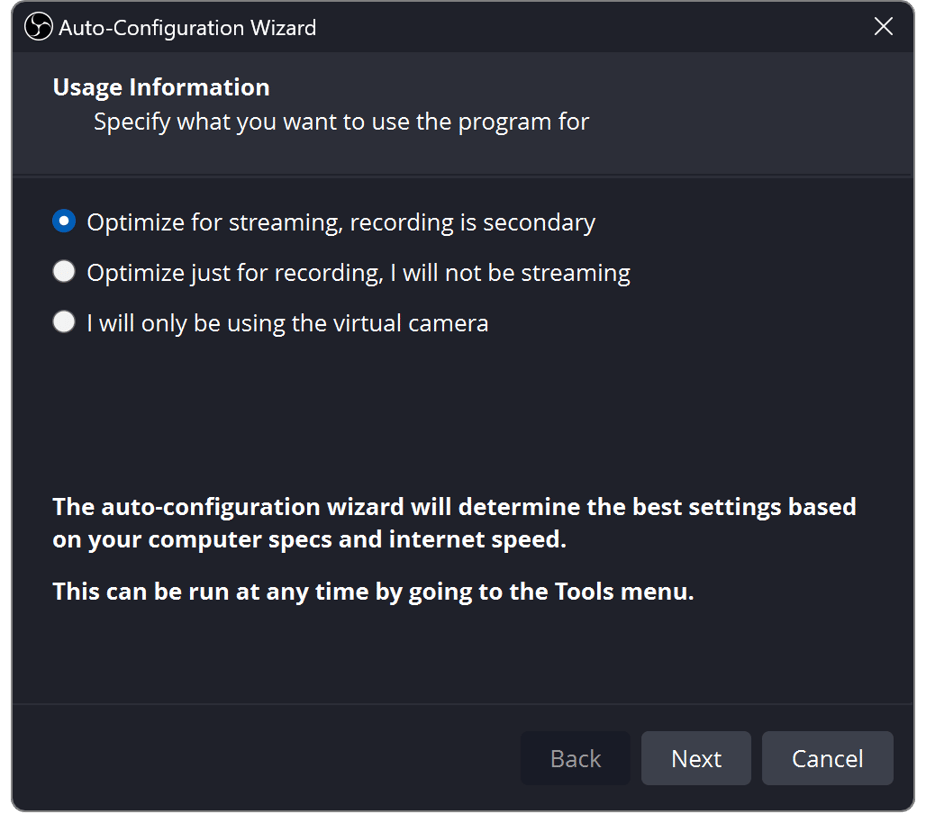The width and height of the screenshot is (926, 823).
Task: Cancel the Auto-Configuration Wizard
Action: click(x=827, y=758)
